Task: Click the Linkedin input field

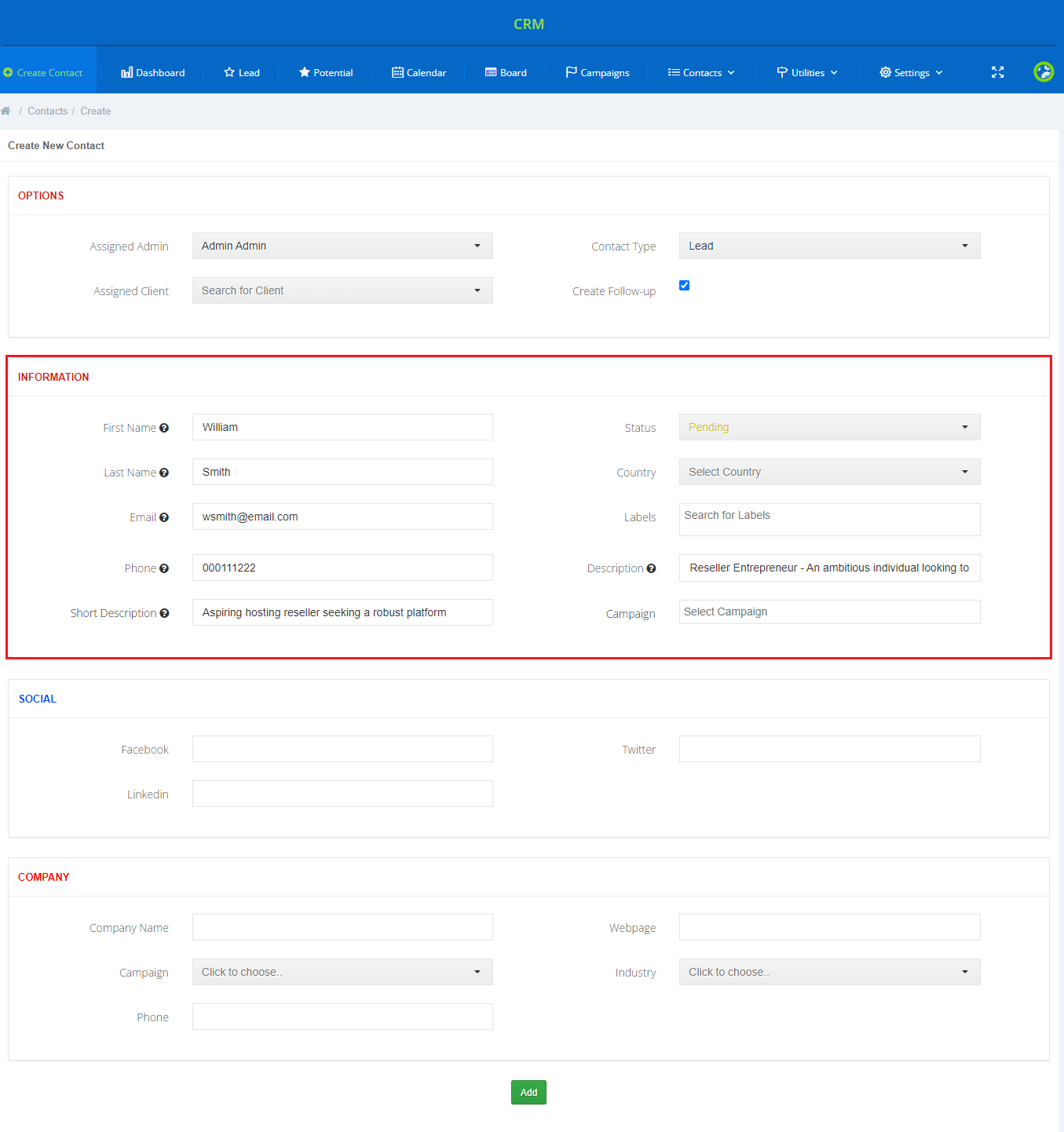Action: (x=342, y=794)
